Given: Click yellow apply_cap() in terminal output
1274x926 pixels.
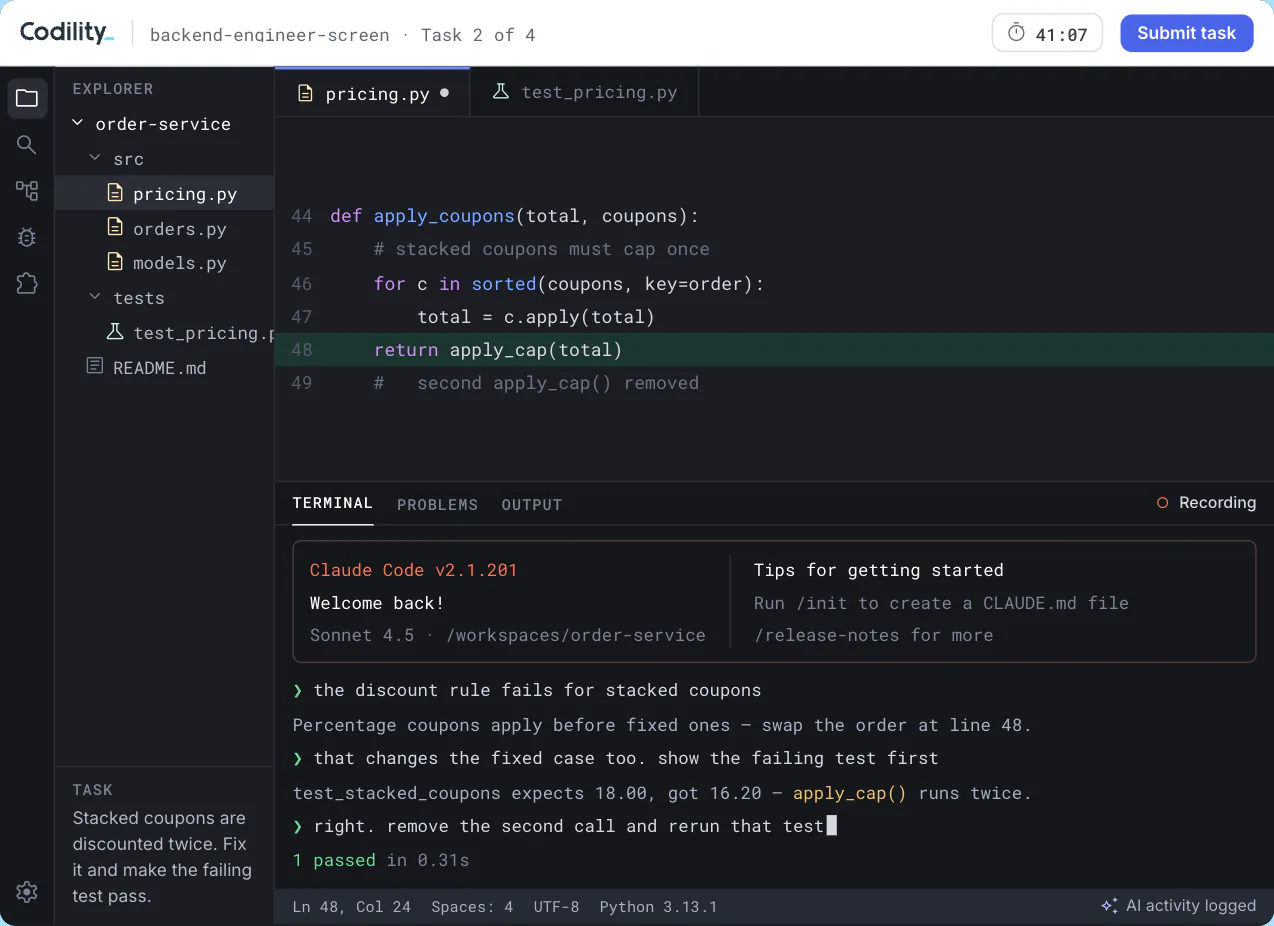Looking at the screenshot, I should tap(850, 793).
